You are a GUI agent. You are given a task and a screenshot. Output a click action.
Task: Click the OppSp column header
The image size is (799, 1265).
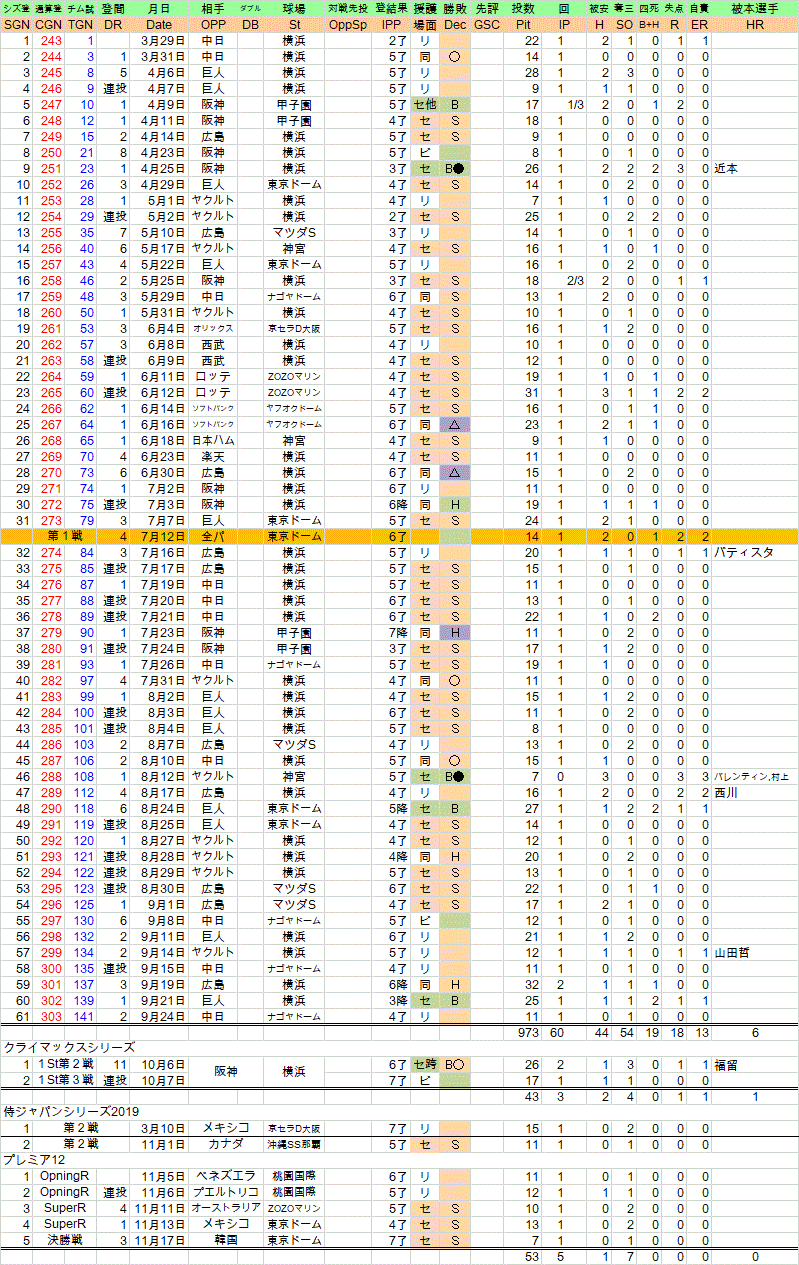348,23
